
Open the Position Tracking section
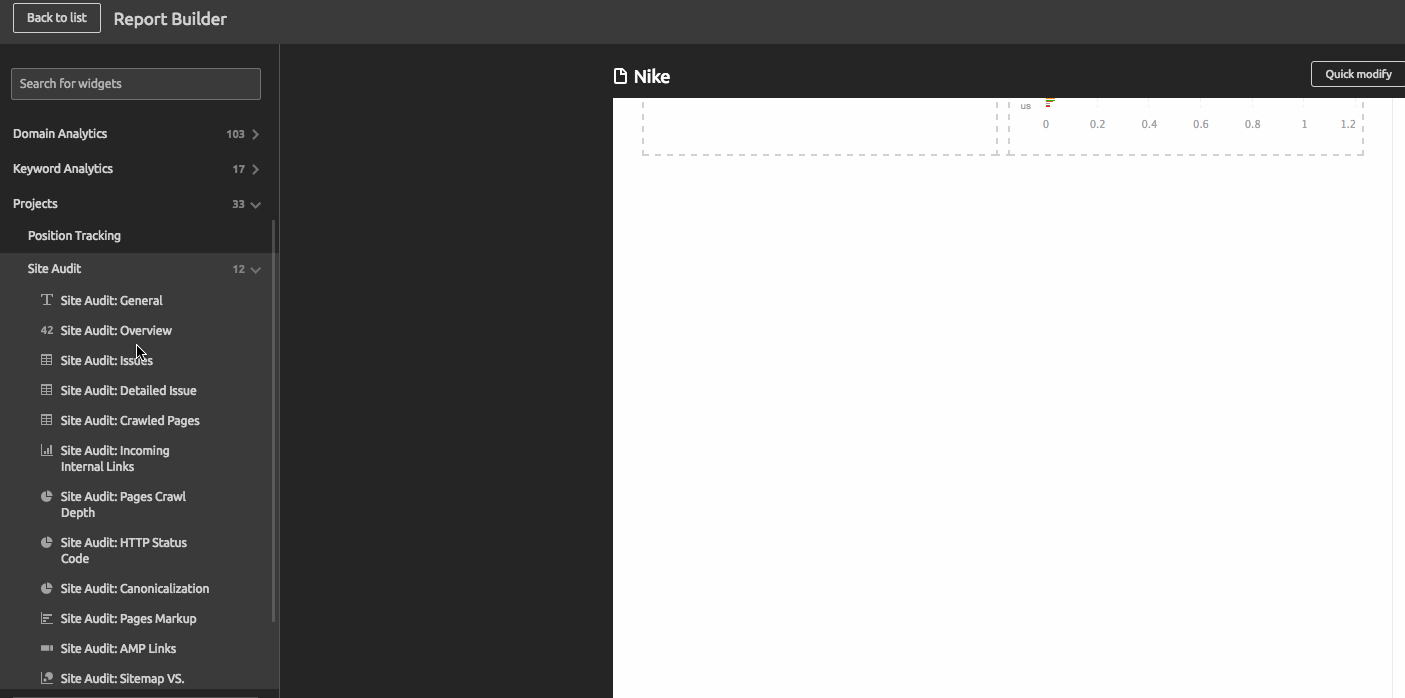pyautogui.click(x=74, y=236)
